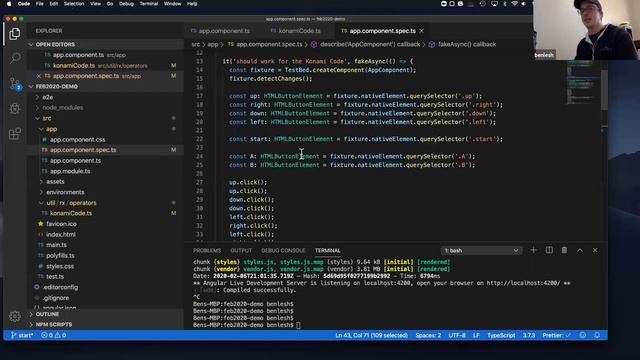Switch to the Problems panel tab
640x360 pixels.
[x=207, y=251]
